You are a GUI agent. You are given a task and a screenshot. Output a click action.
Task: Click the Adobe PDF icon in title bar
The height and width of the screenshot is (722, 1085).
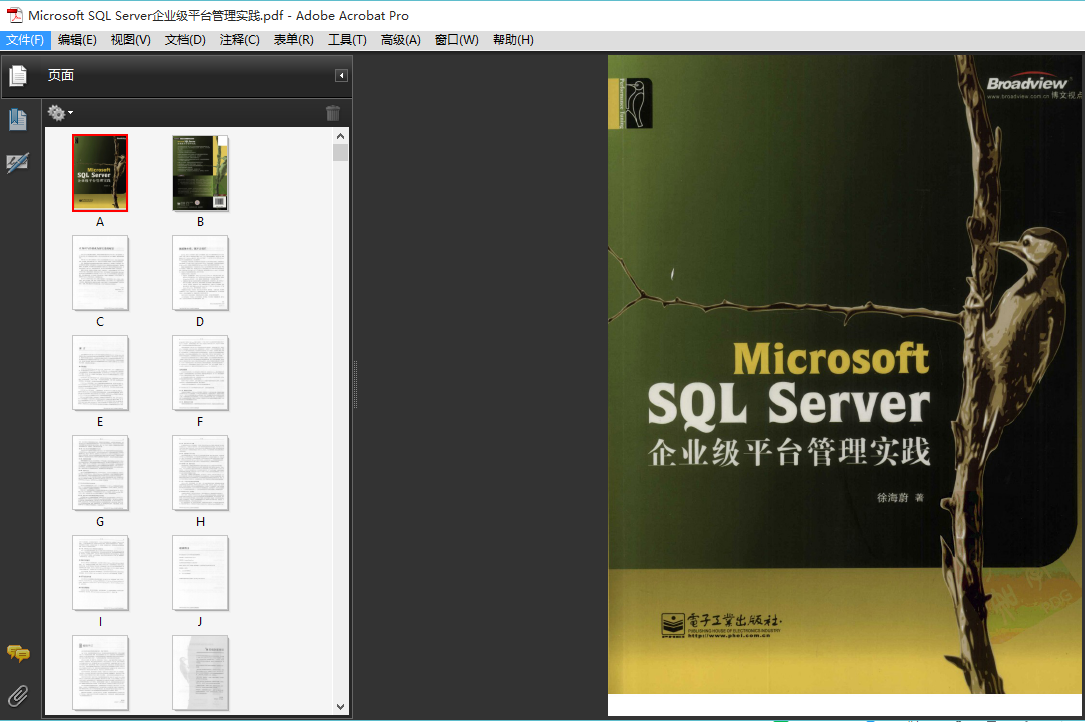[x=15, y=15]
